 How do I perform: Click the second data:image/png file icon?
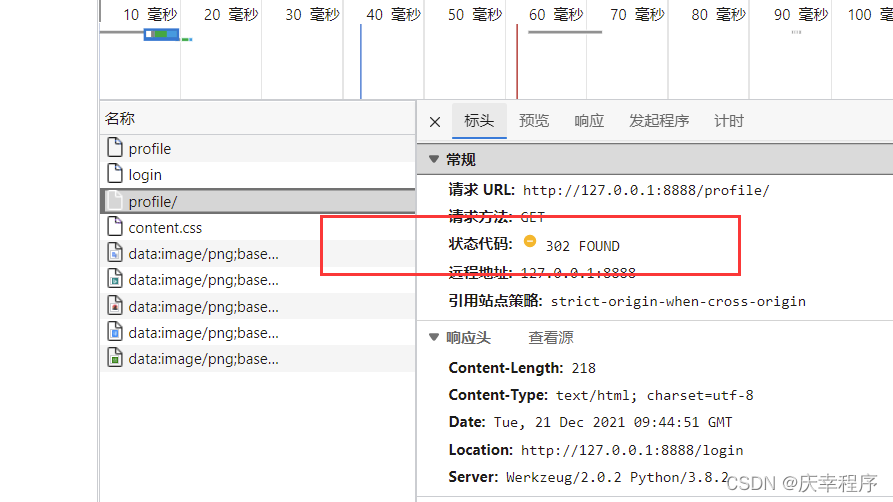click(x=115, y=279)
